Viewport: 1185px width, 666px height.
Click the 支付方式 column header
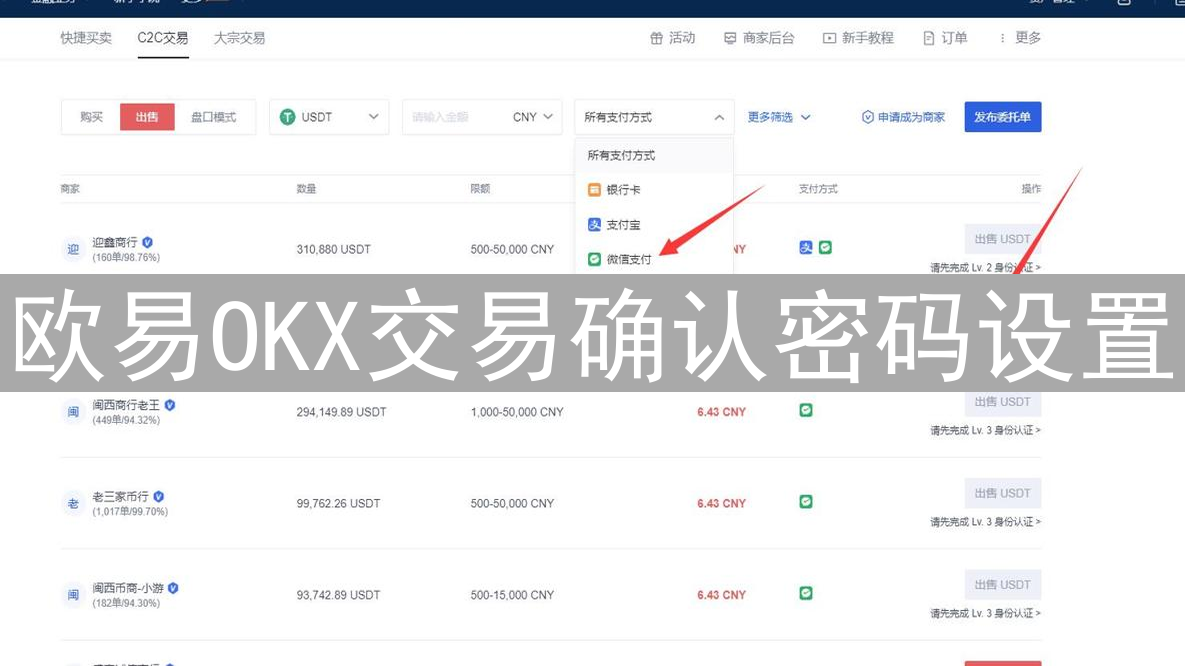[818, 189]
